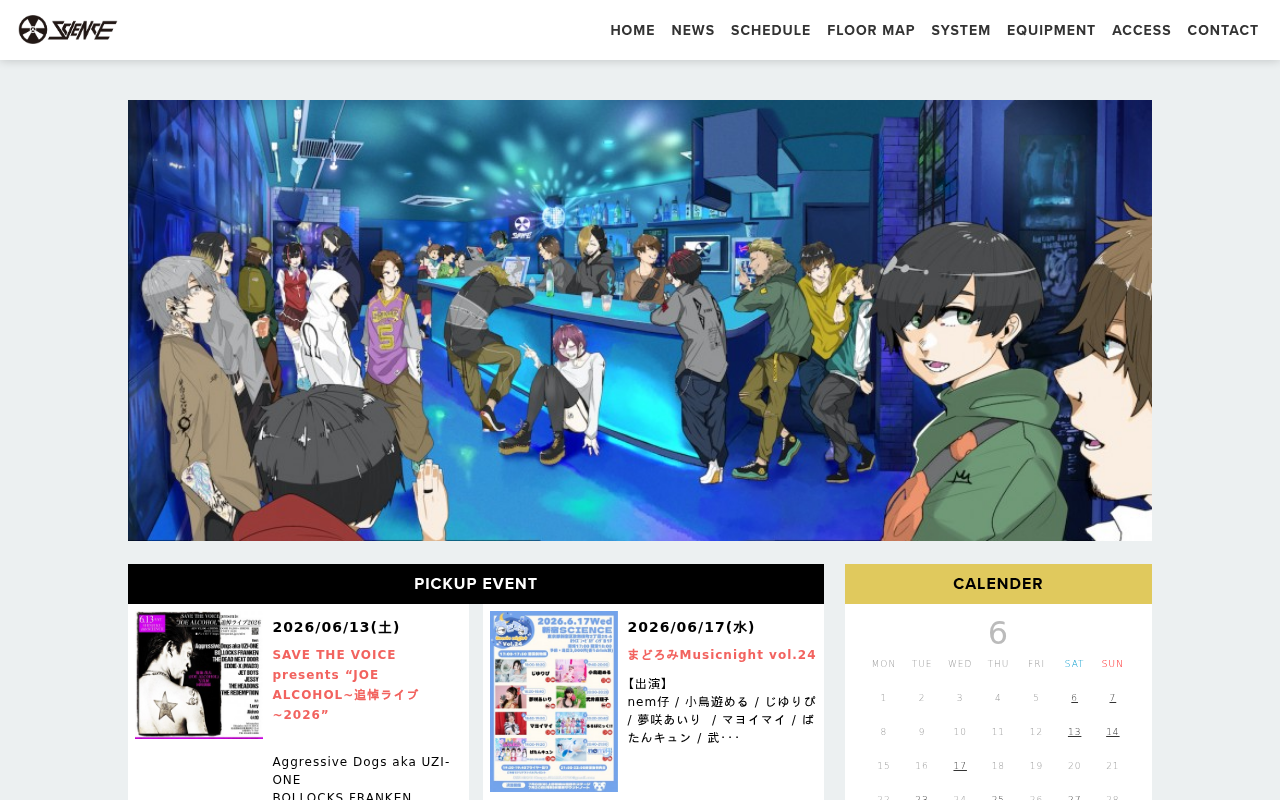Open the NEWS menu item
The height and width of the screenshot is (800, 1280).
click(x=693, y=30)
